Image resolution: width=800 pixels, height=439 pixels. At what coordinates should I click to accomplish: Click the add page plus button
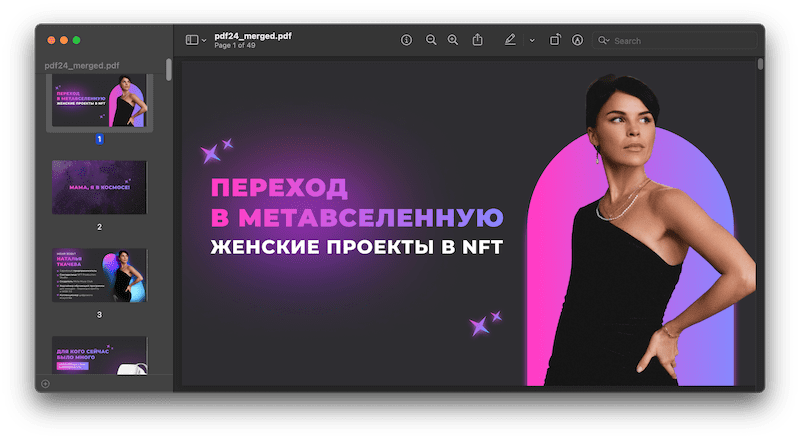[45, 384]
